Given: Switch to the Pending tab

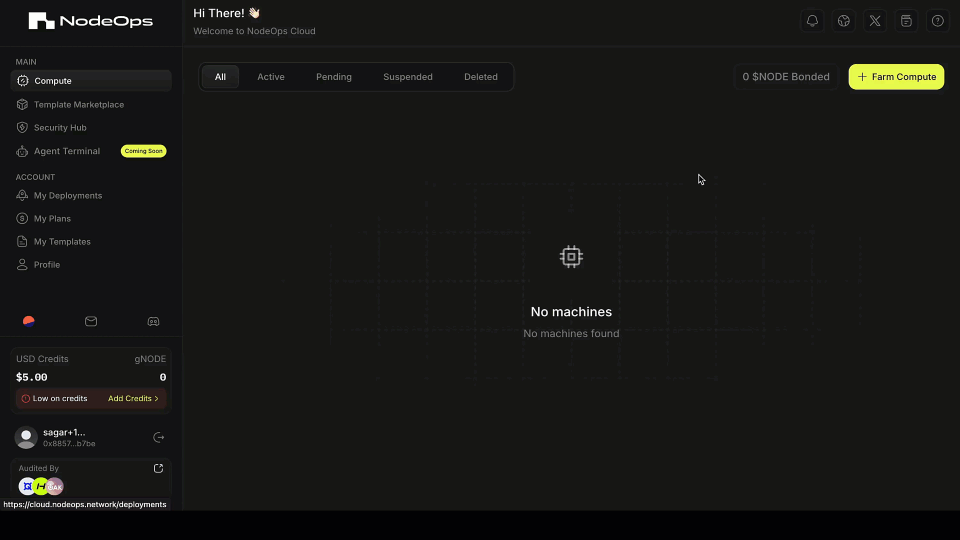Looking at the screenshot, I should tap(334, 77).
